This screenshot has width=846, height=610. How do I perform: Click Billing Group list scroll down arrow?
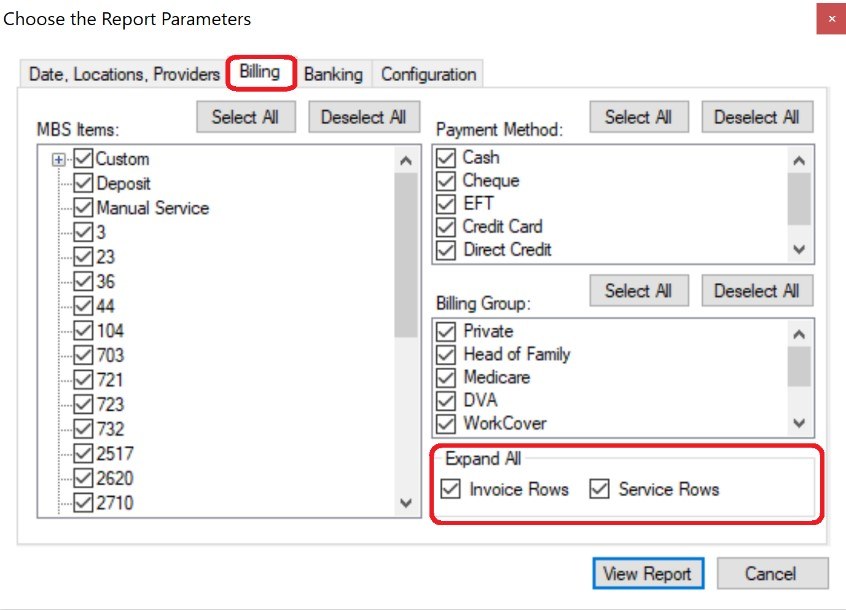pos(799,423)
